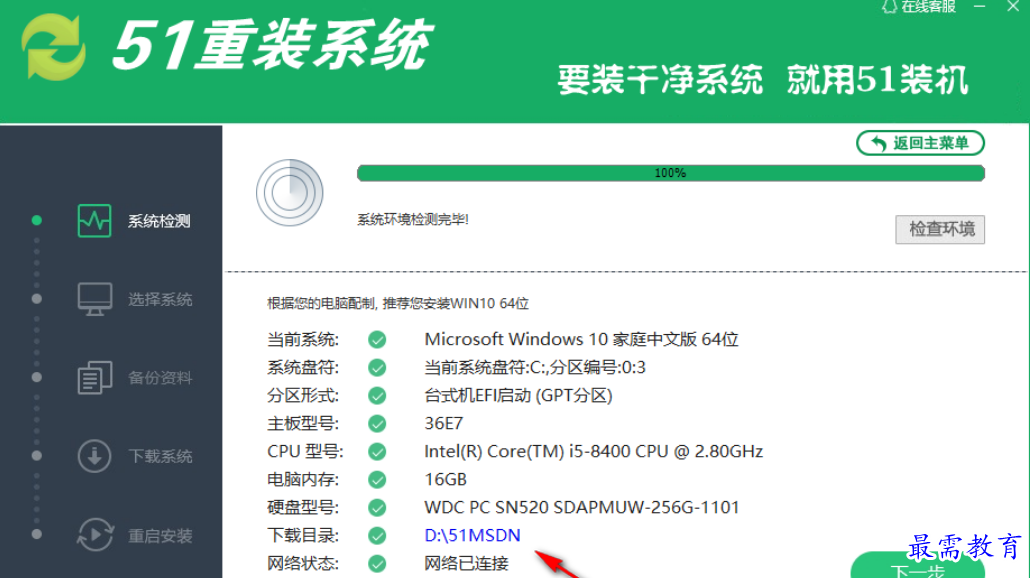Click the label 当前系统:
This screenshot has width=1030, height=578.
click(303, 340)
